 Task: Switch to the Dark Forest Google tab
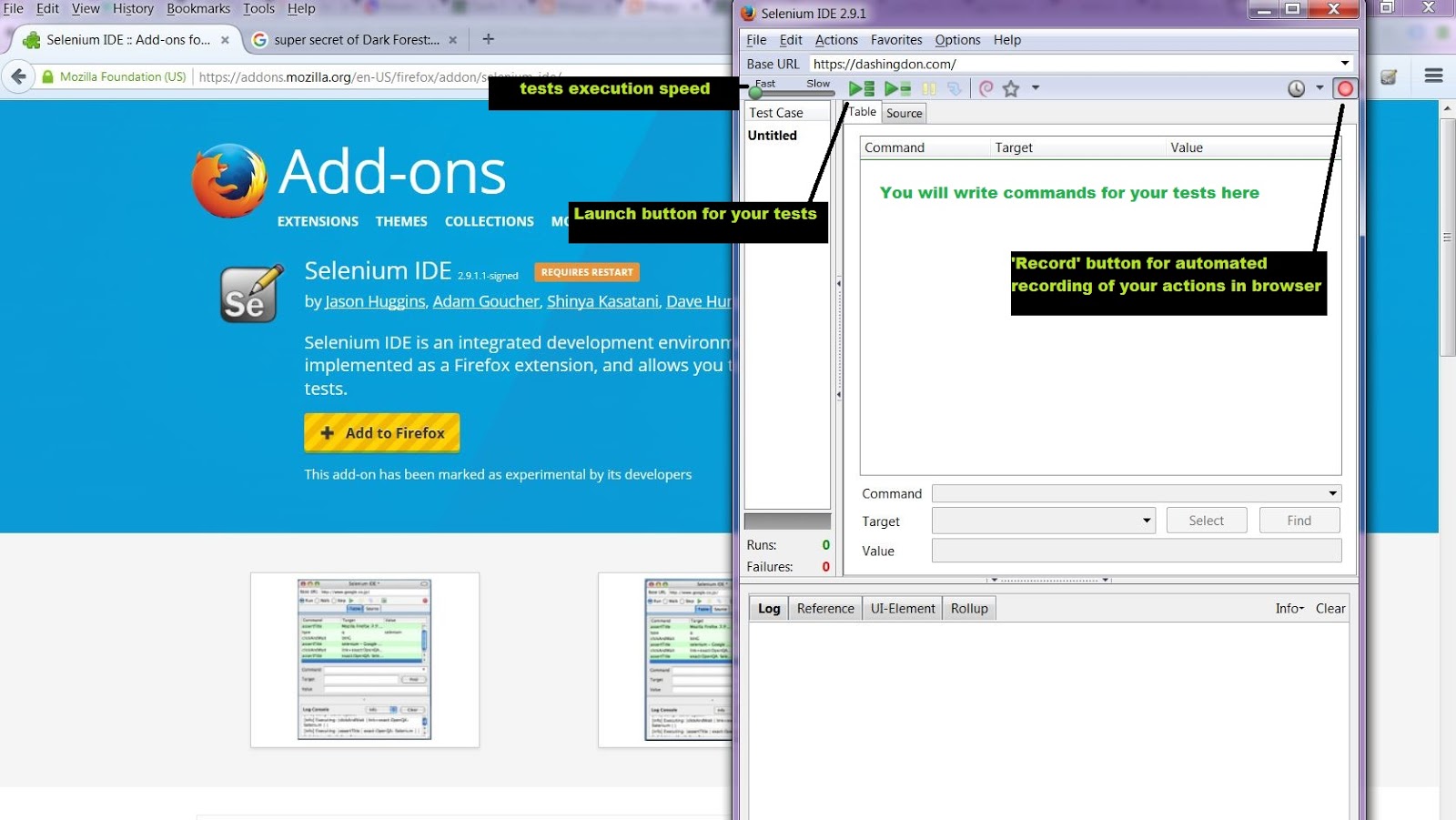click(x=356, y=40)
